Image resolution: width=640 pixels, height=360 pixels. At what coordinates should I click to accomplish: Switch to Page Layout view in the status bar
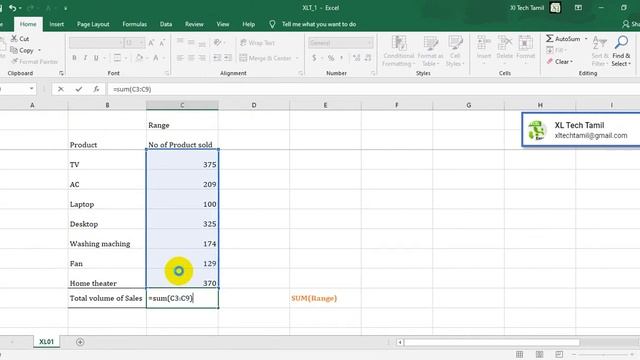coord(539,354)
